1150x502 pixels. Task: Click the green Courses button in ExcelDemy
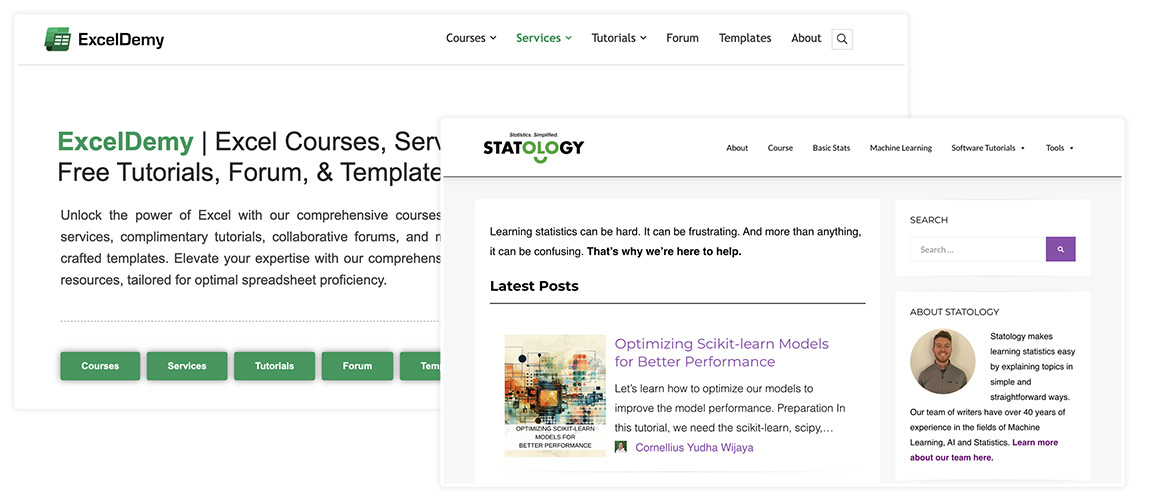pos(100,365)
